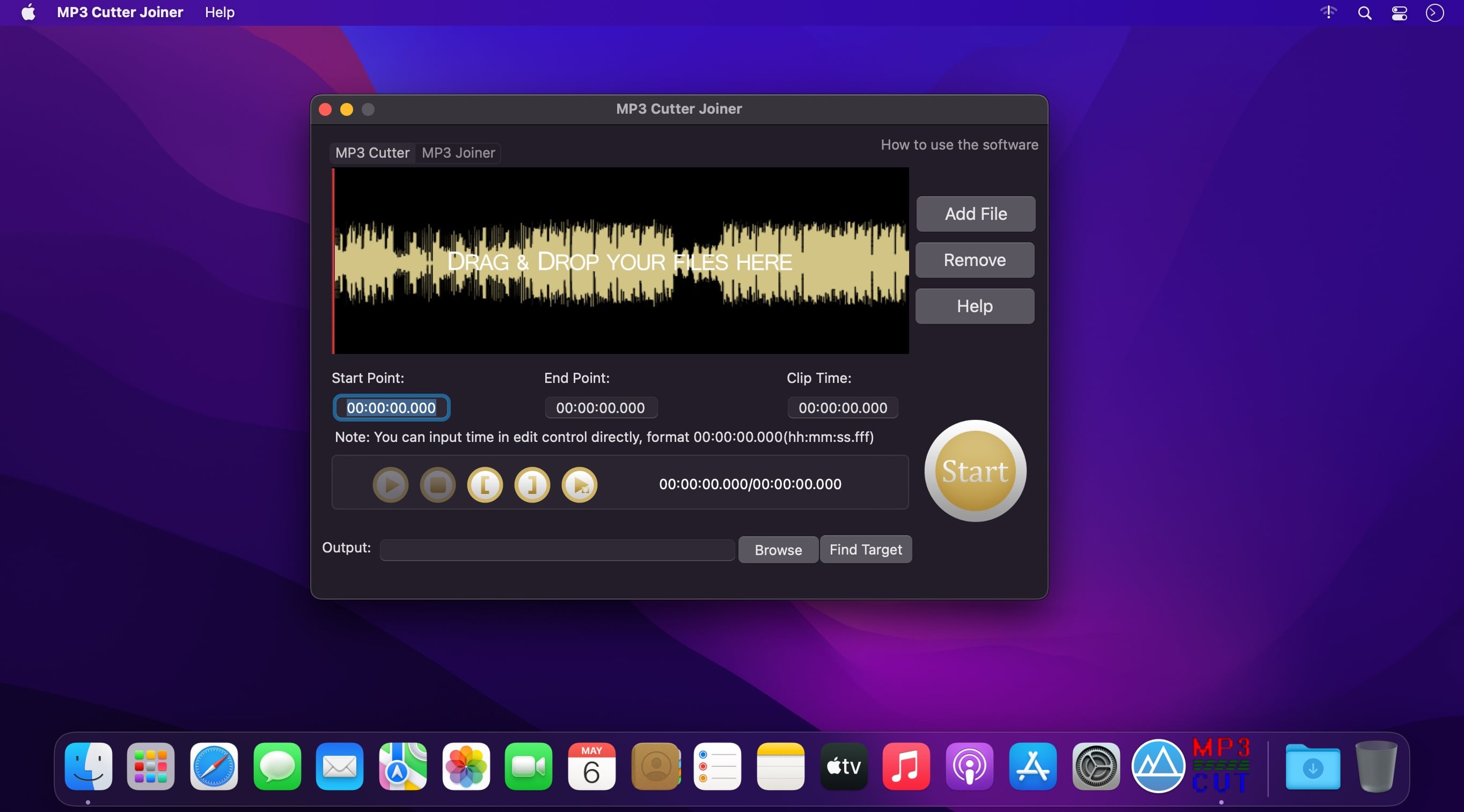Select the MP3 Cutter tab
This screenshot has height=812, width=1464.
[x=372, y=153]
